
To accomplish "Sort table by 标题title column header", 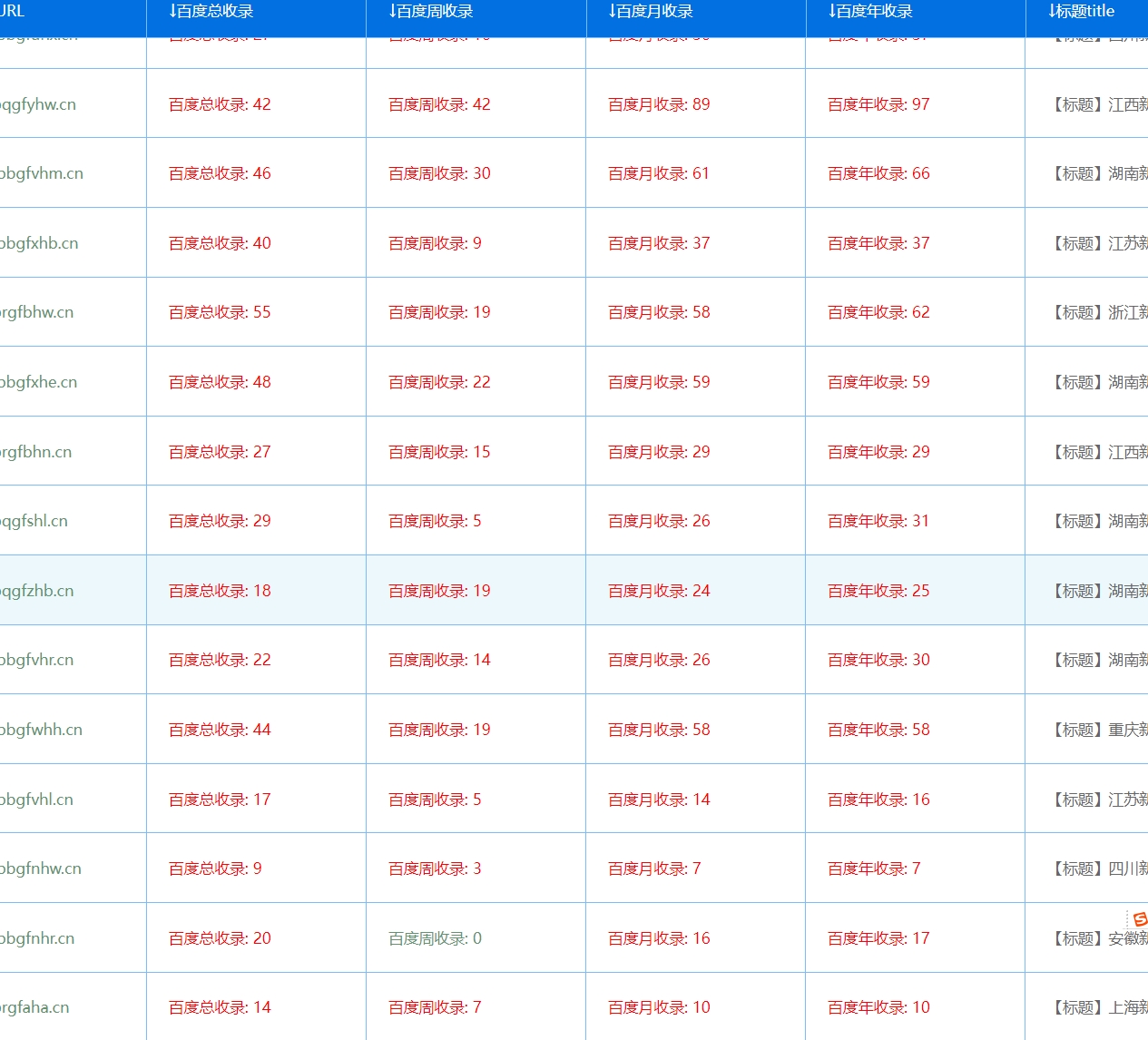I will [x=1081, y=12].
